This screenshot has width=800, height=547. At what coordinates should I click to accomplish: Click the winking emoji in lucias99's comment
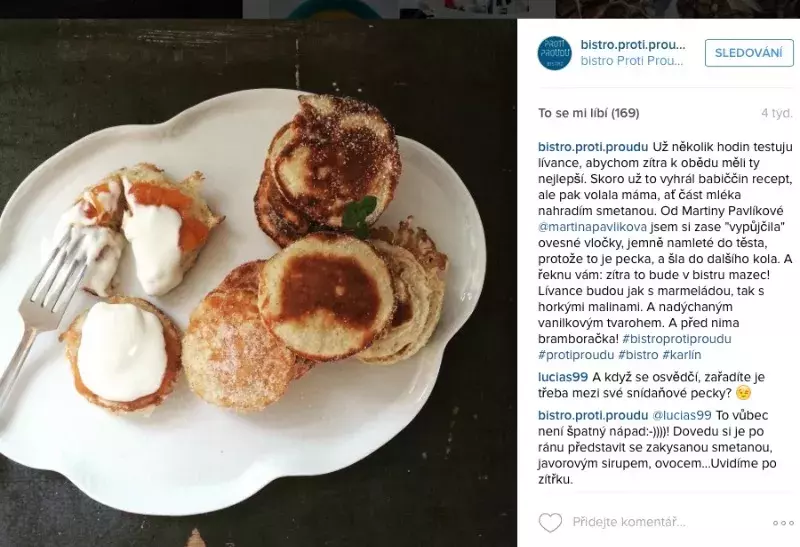click(744, 393)
